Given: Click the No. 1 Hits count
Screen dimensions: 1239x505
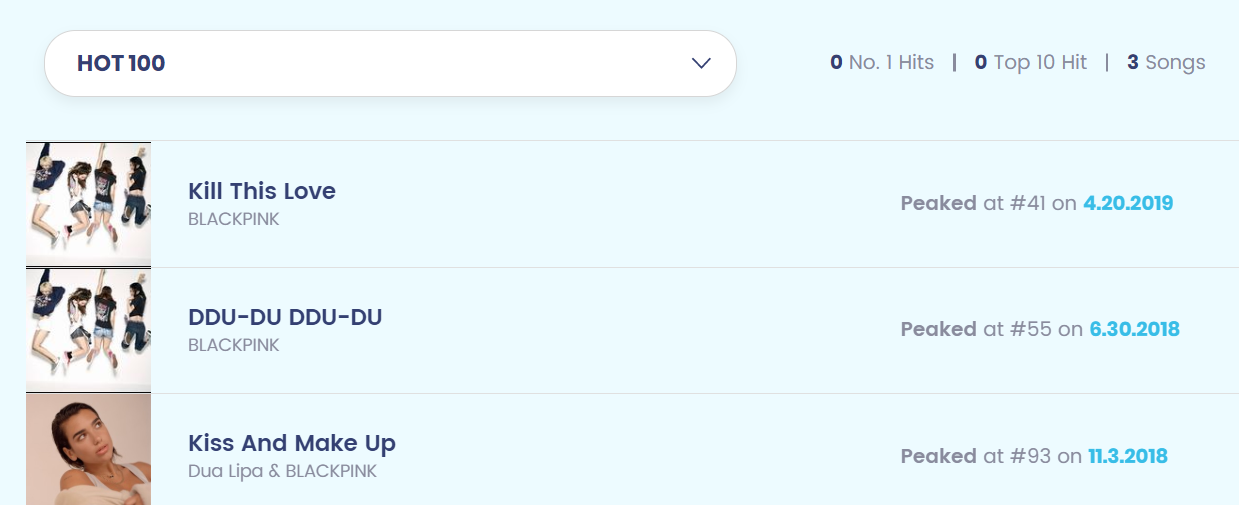Looking at the screenshot, I should pos(882,63).
